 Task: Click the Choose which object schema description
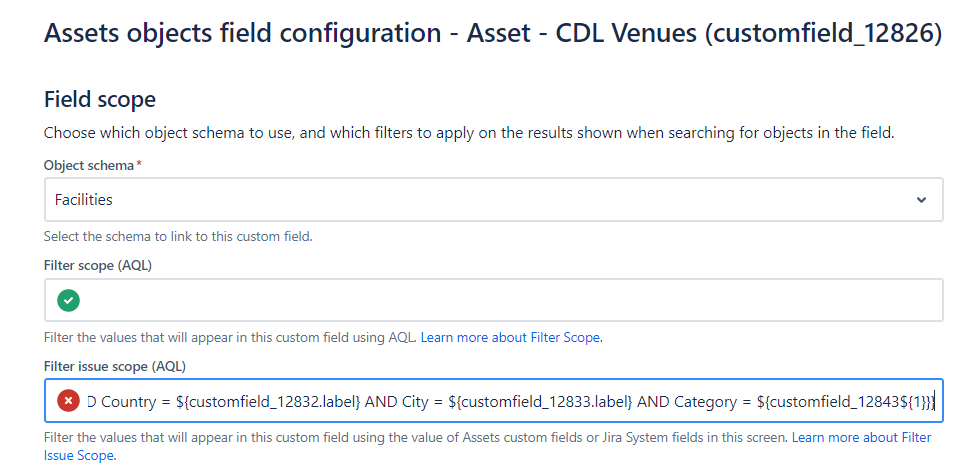(469, 133)
